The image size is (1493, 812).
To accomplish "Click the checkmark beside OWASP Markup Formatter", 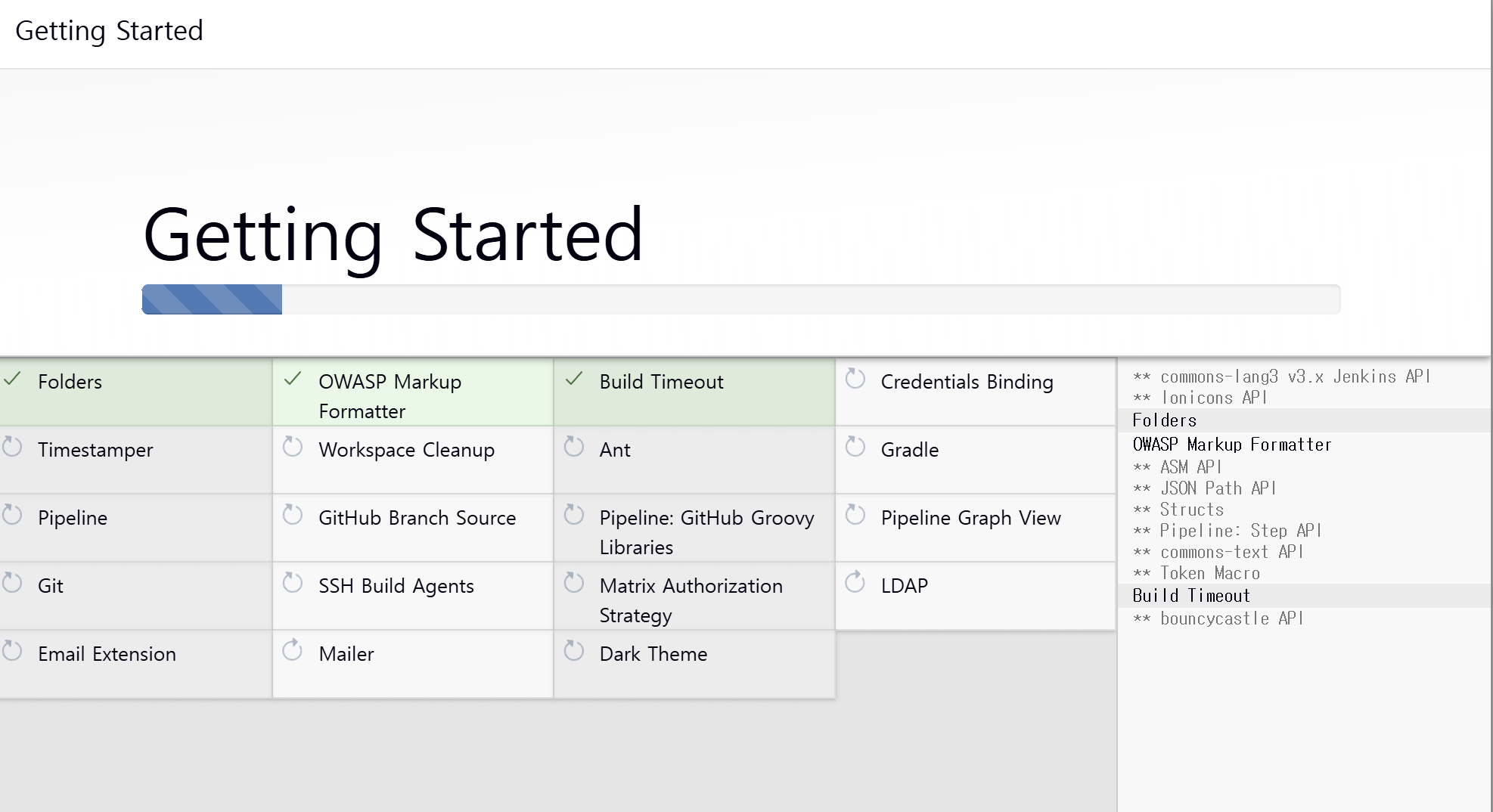I will tap(293, 380).
